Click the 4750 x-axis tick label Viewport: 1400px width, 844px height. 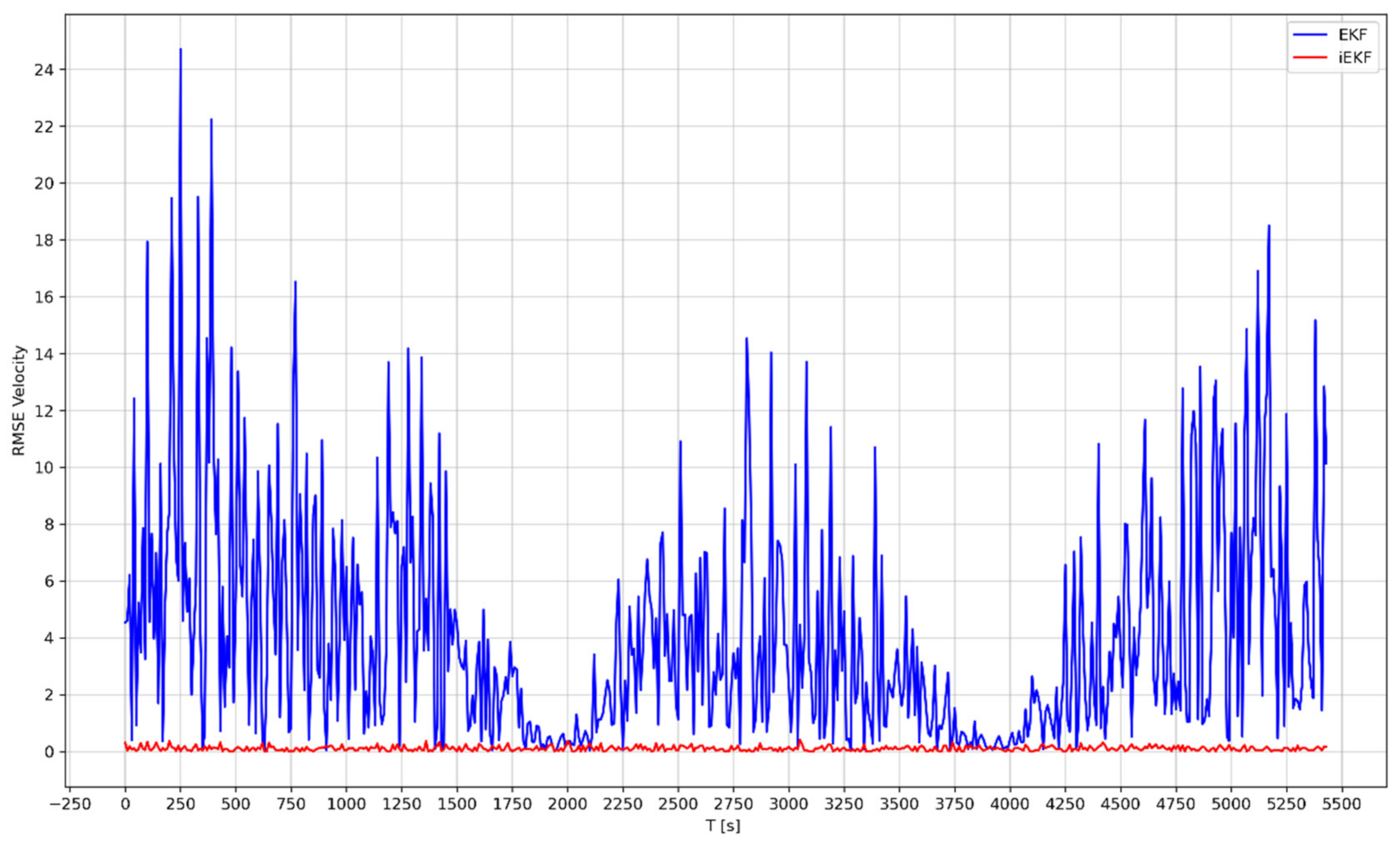tap(1175, 805)
